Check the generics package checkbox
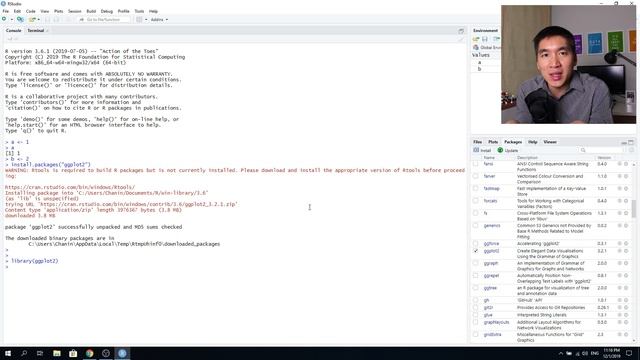The image size is (640, 360). (x=476, y=225)
